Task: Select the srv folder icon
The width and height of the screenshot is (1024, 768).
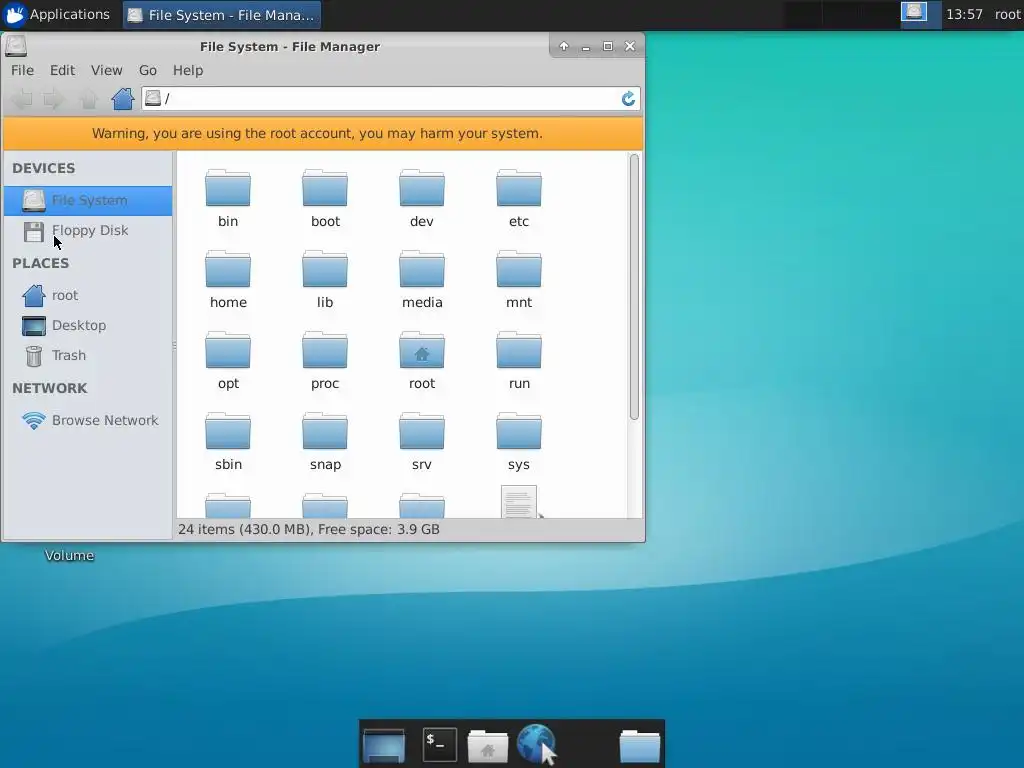Action: (422, 432)
